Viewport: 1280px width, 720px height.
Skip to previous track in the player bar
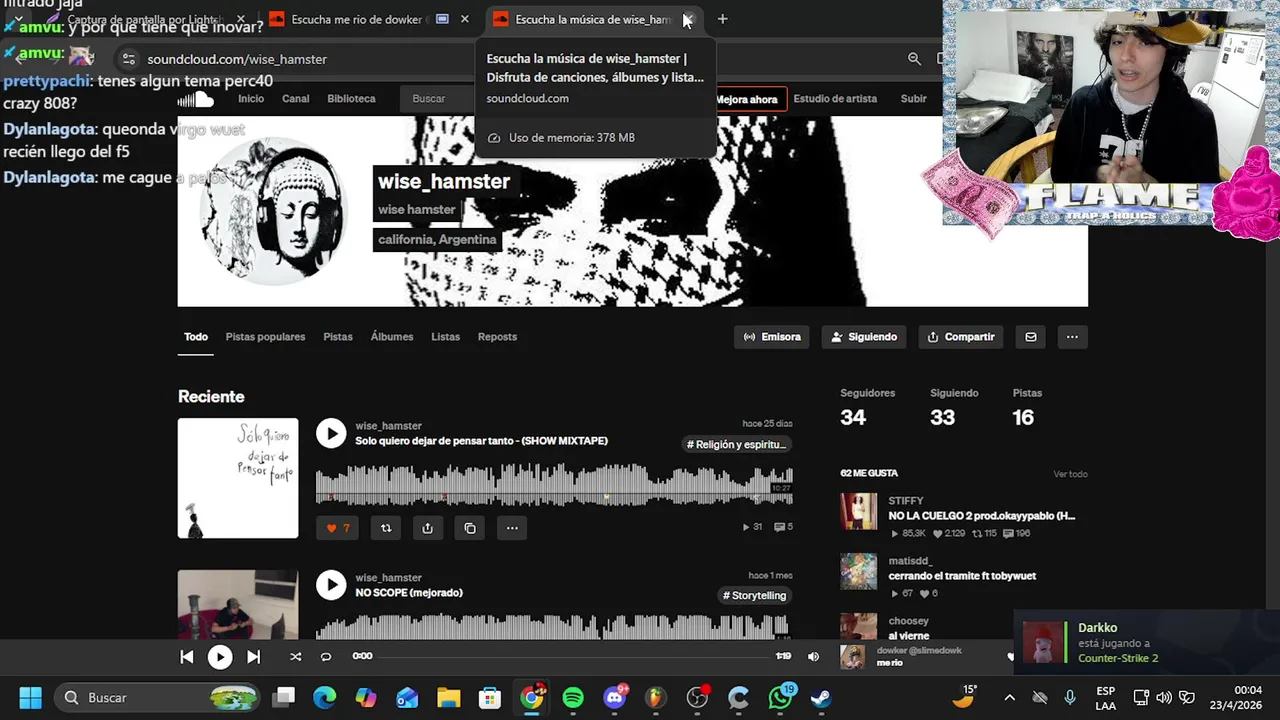[187, 657]
